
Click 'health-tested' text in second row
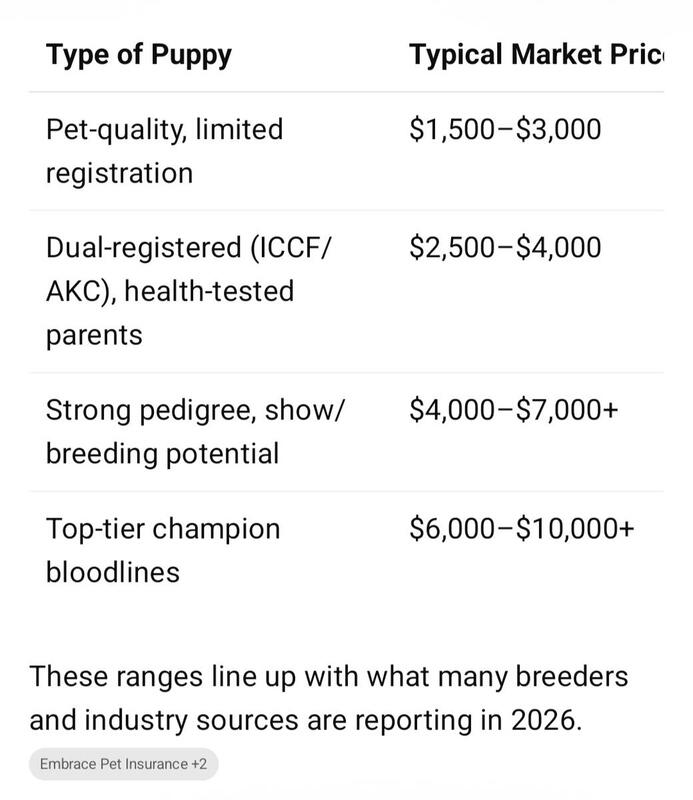209,291
